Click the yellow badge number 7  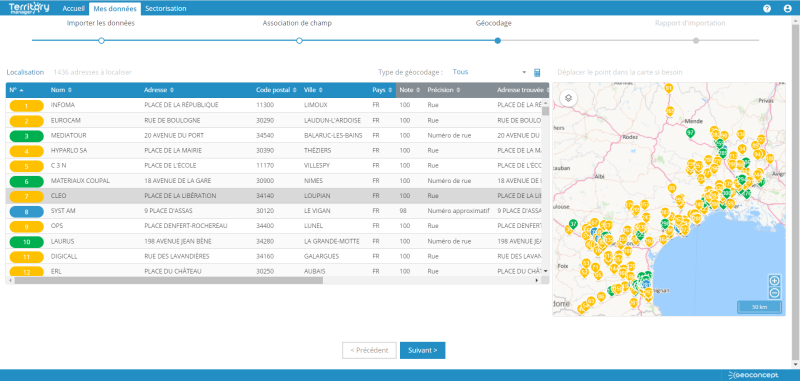click(x=27, y=196)
